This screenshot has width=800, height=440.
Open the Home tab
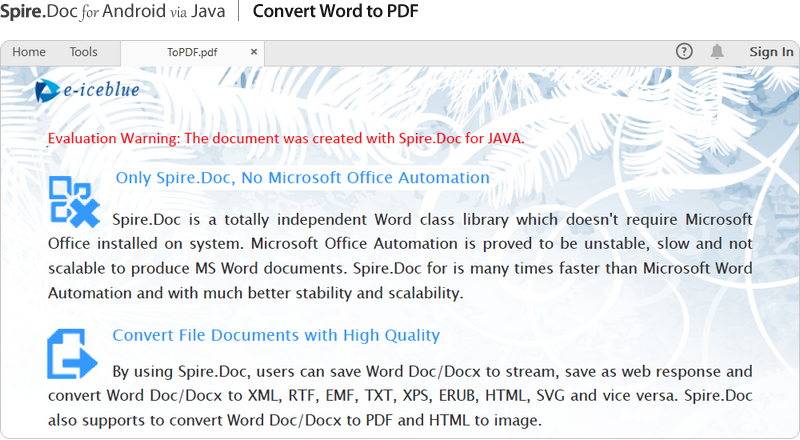[29, 52]
